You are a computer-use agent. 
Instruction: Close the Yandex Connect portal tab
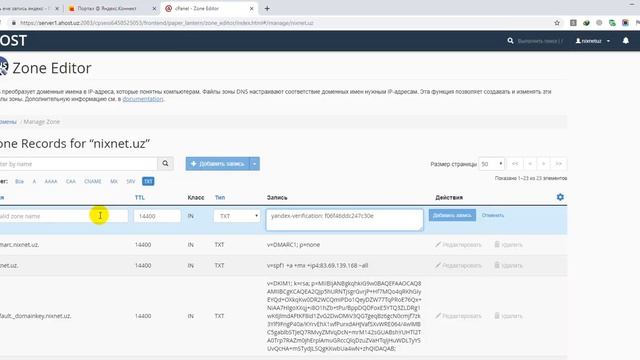[154, 8]
